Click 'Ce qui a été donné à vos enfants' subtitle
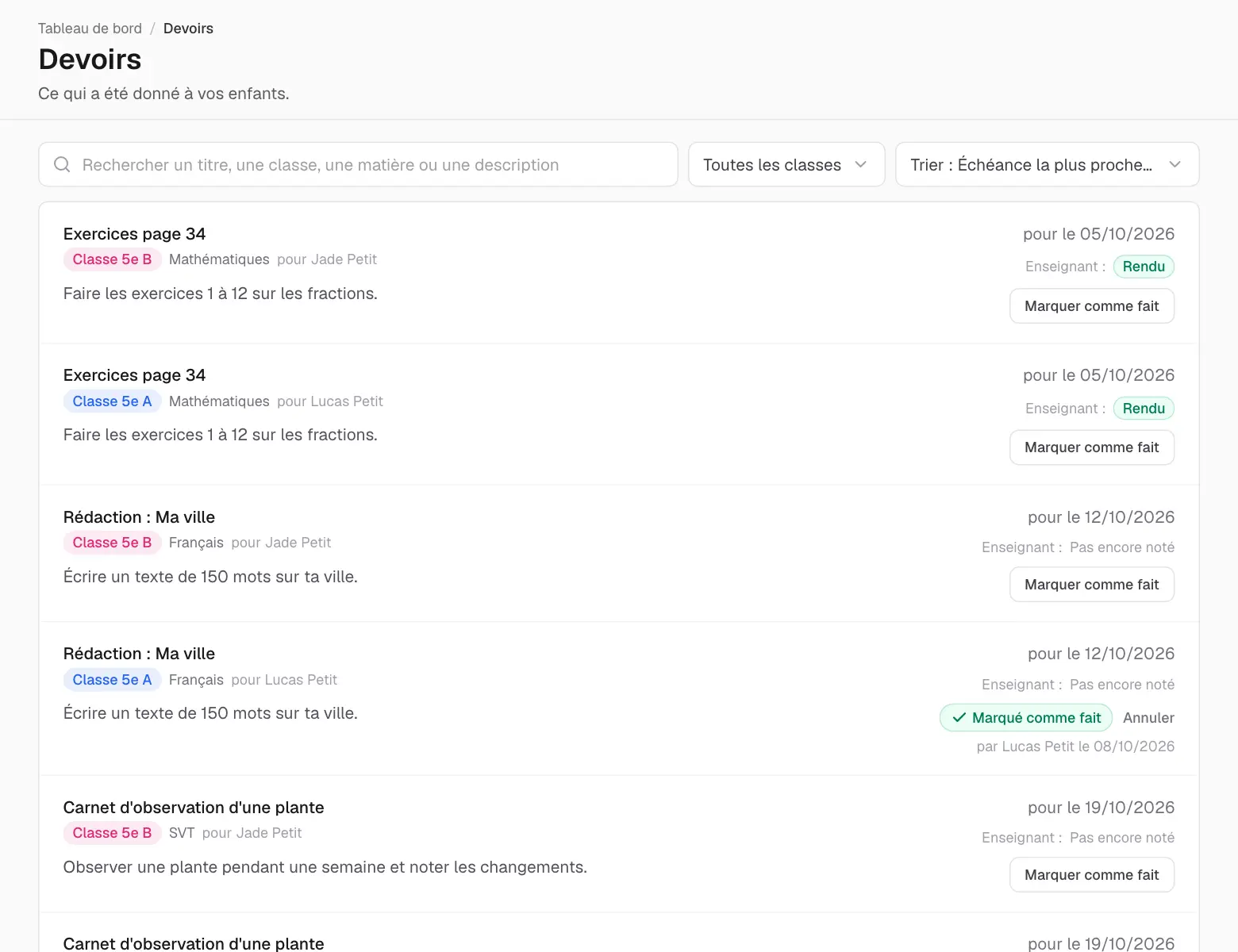The height and width of the screenshot is (952, 1238). pos(163,94)
